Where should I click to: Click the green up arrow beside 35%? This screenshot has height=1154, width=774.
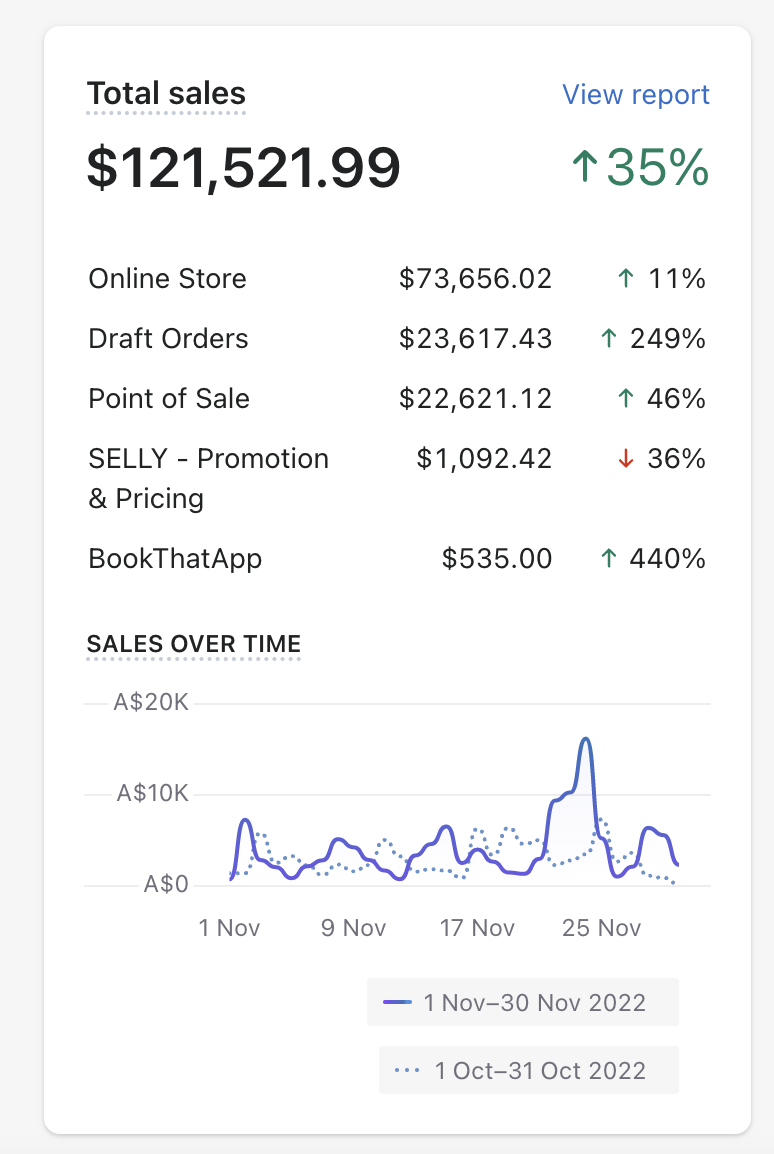pos(584,168)
